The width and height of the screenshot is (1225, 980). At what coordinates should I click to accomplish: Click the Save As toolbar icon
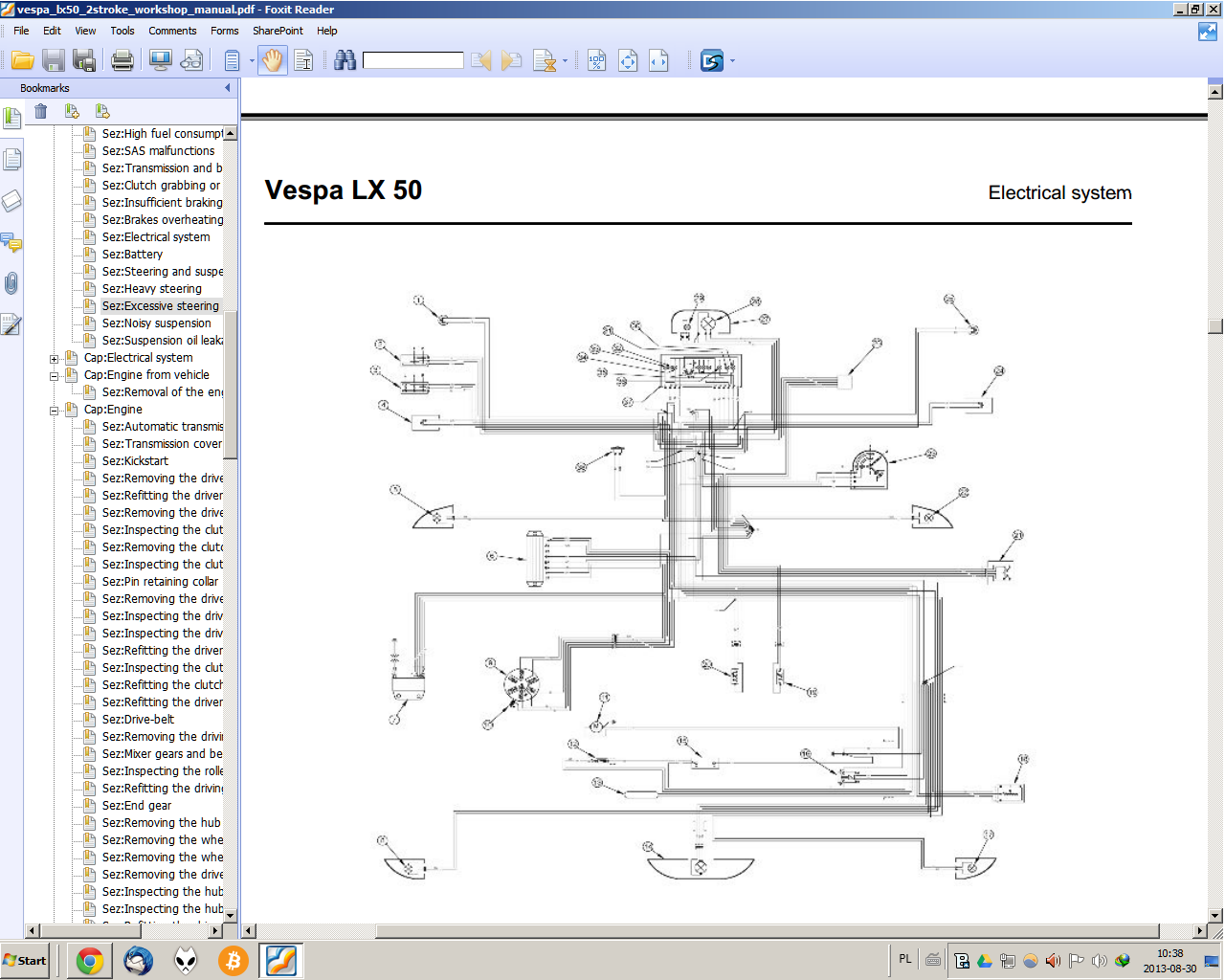(84, 61)
